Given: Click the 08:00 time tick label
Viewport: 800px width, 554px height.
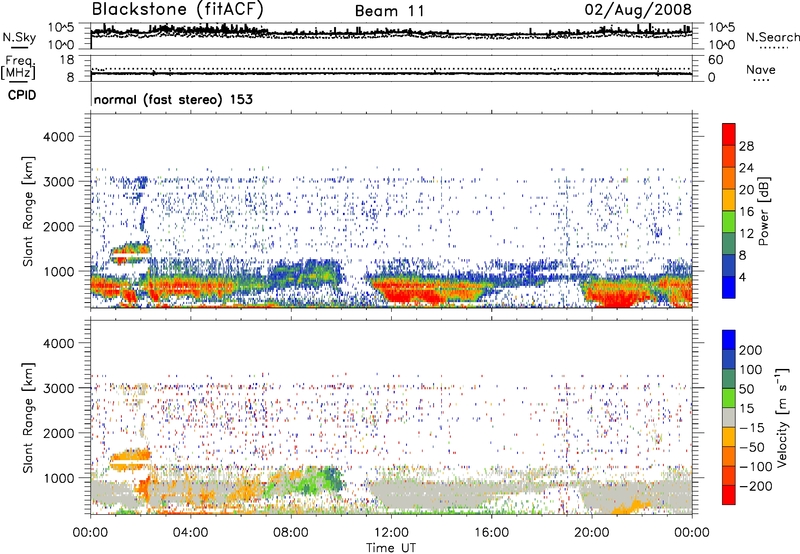Looking at the screenshot, I should tap(291, 533).
